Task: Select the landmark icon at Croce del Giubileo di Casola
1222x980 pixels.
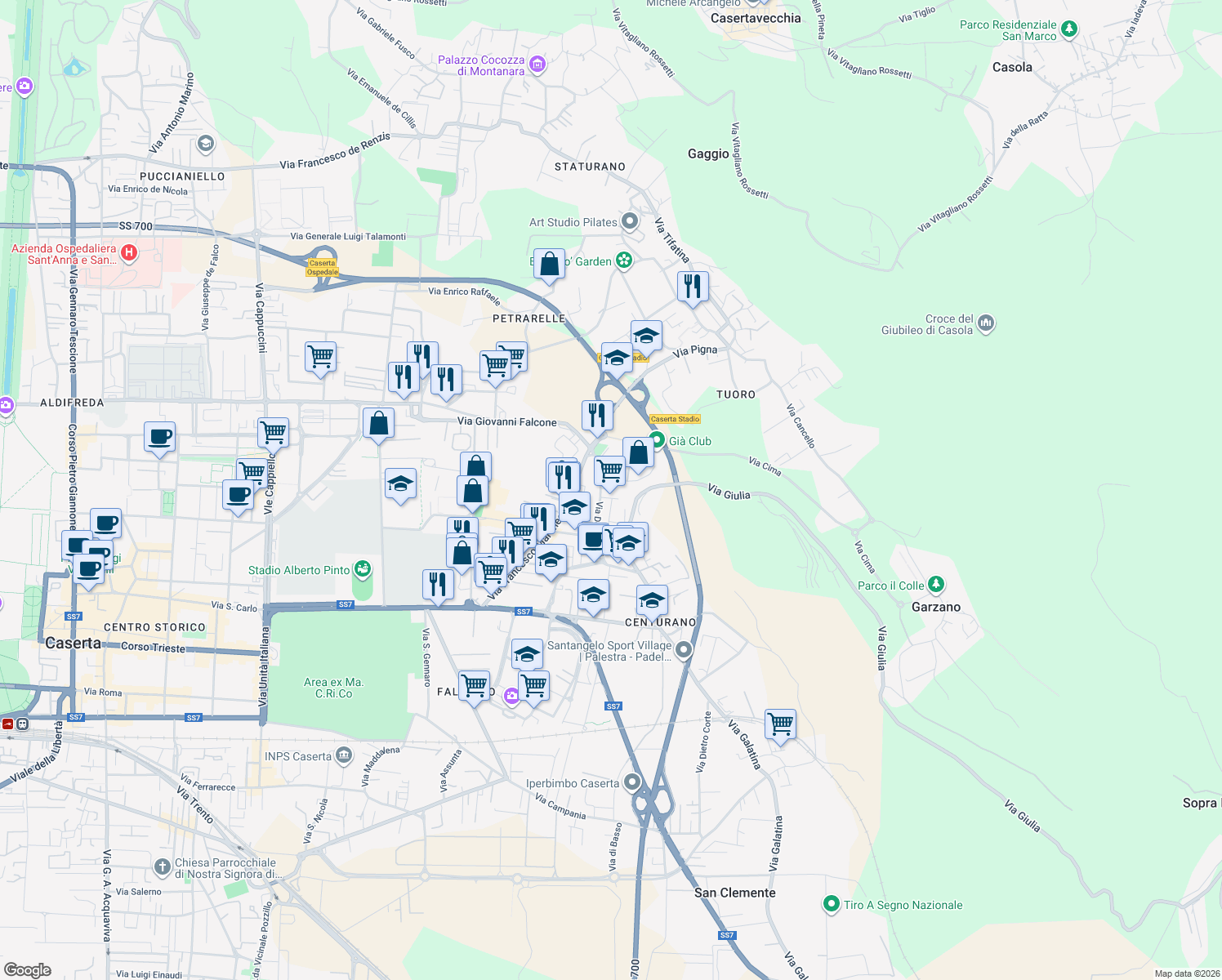Action: [x=986, y=322]
